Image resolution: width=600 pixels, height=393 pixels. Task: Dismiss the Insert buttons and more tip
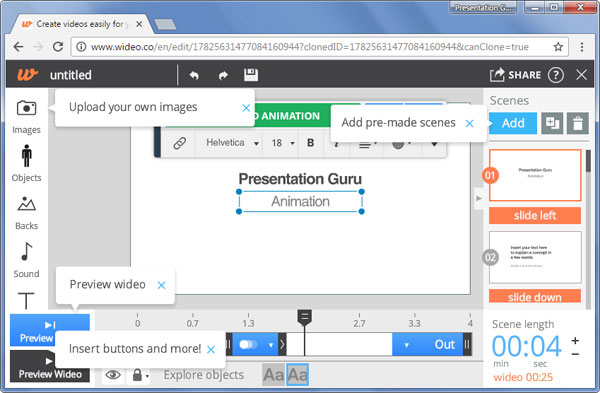tap(211, 349)
